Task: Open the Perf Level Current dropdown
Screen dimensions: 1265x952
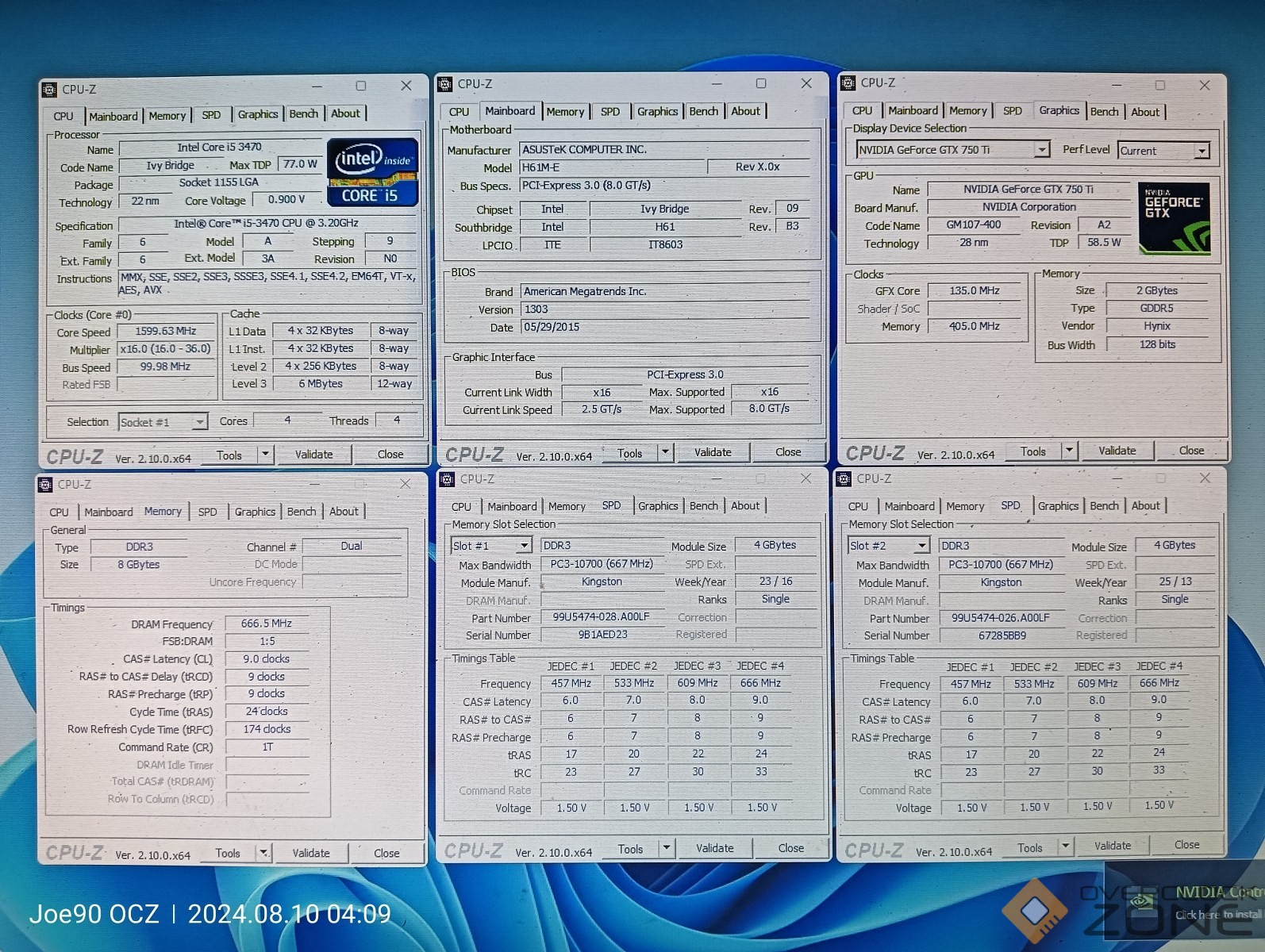Action: (1202, 151)
